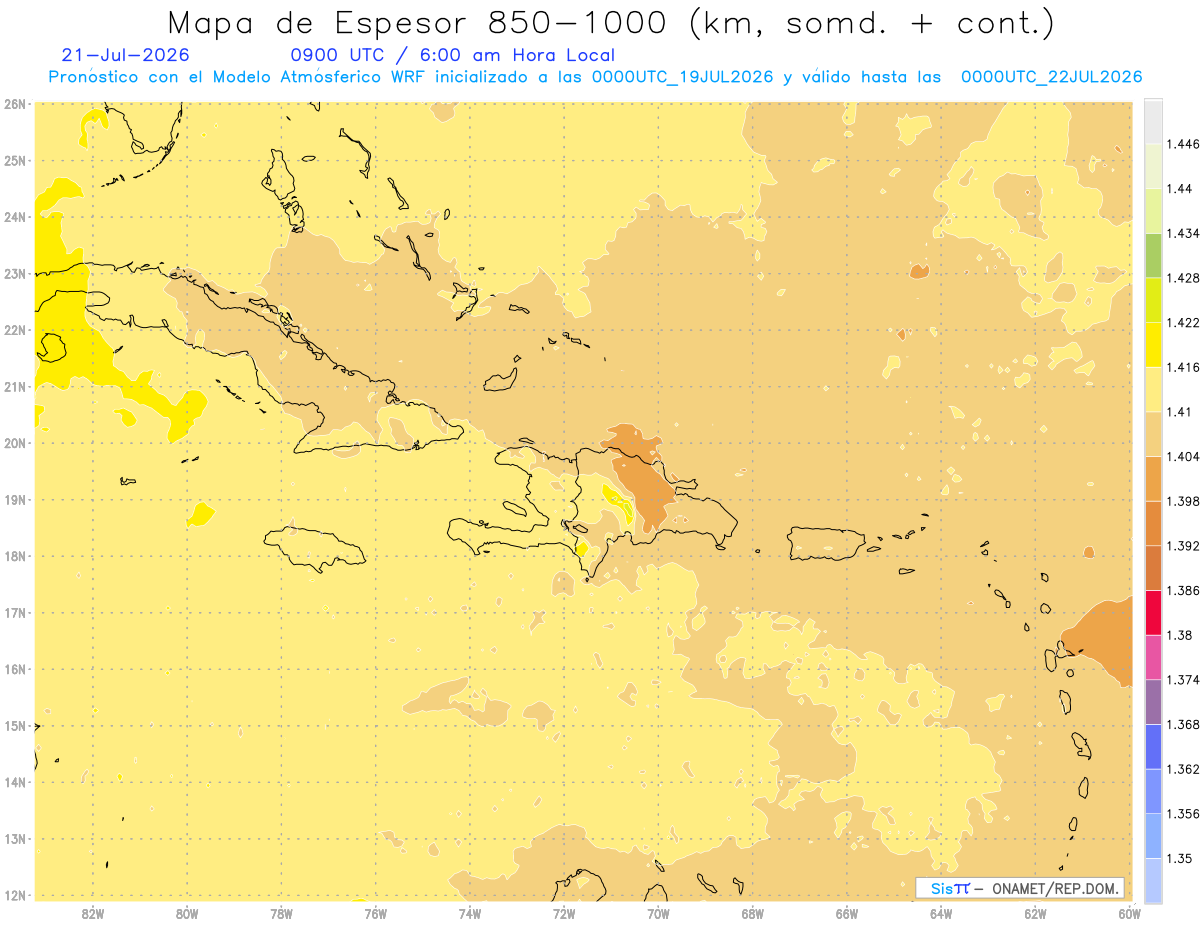Click the 19N latitude label
Screen dimensions: 1200x927
click(14, 500)
